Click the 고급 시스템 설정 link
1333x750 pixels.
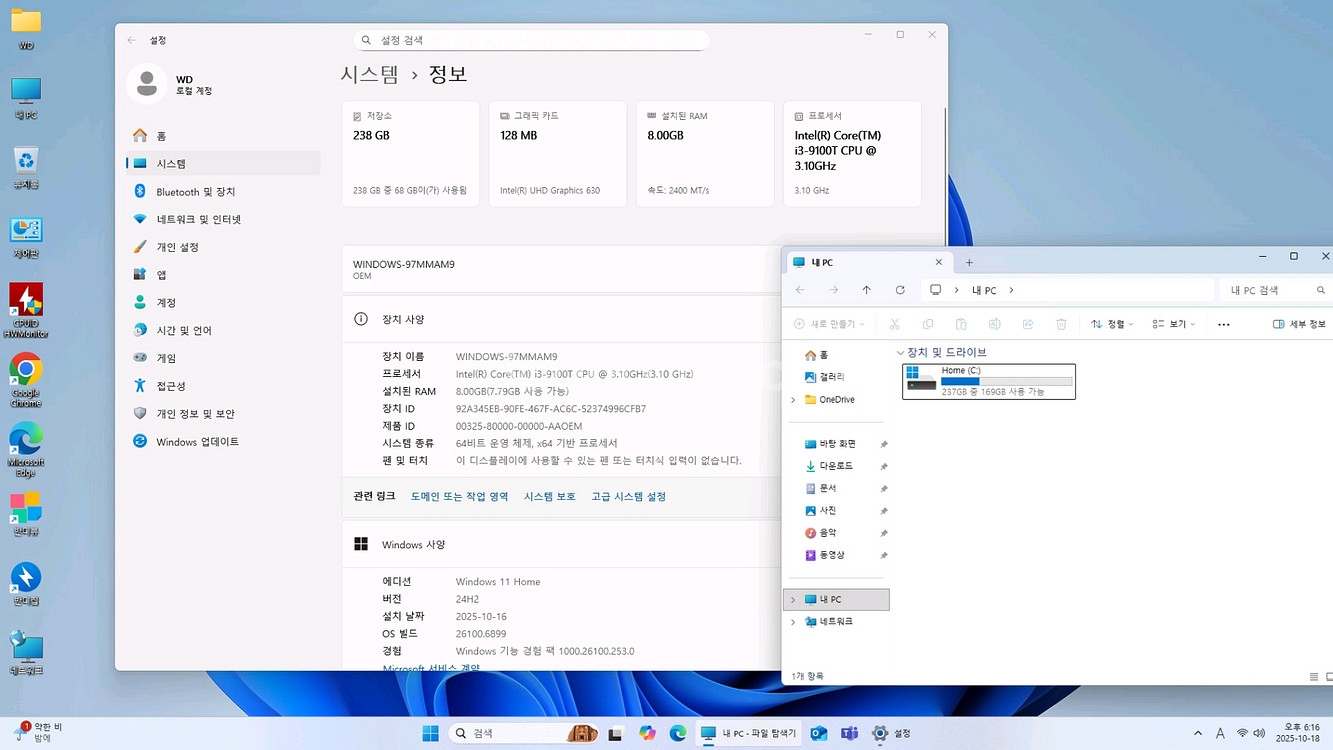(628, 496)
